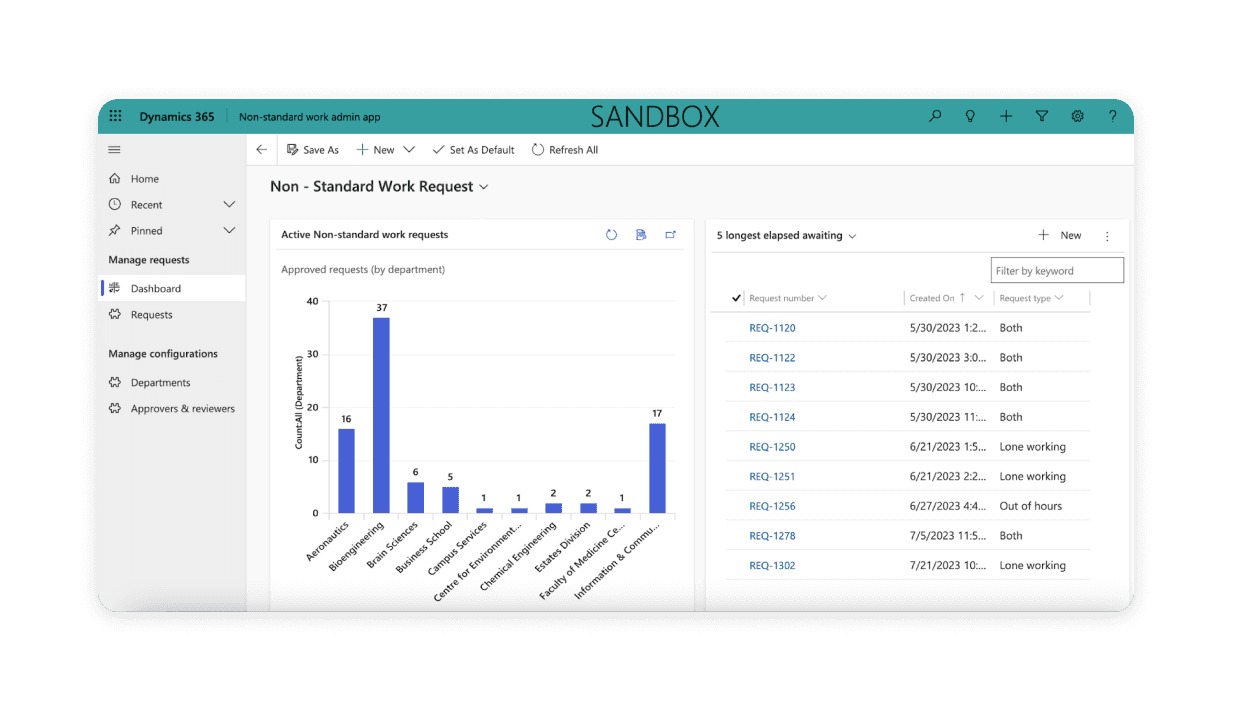This screenshot has width=1233, height=714.
Task: Open request REQ-1122
Action: (x=772, y=358)
